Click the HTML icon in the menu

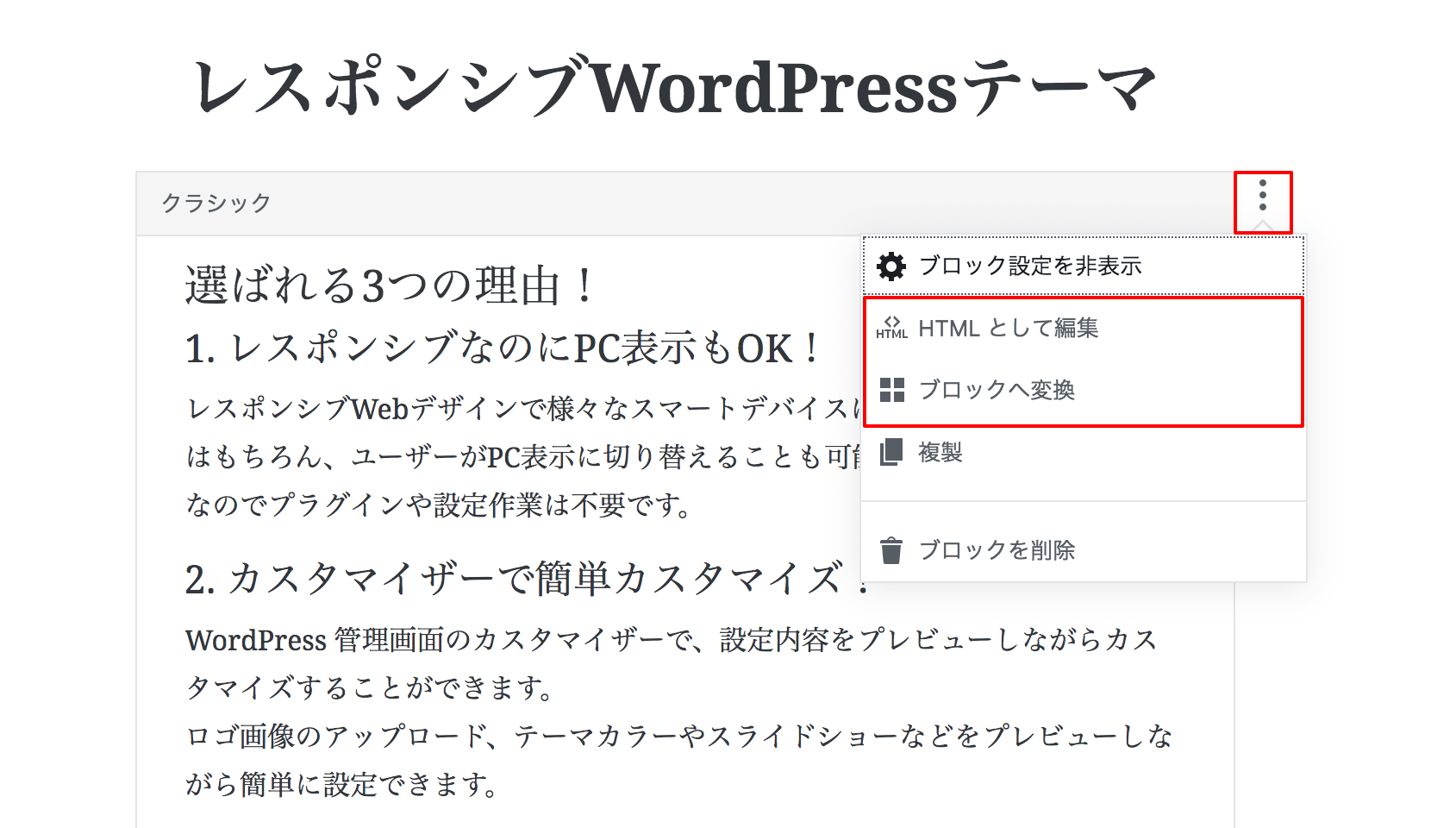pyautogui.click(x=891, y=328)
